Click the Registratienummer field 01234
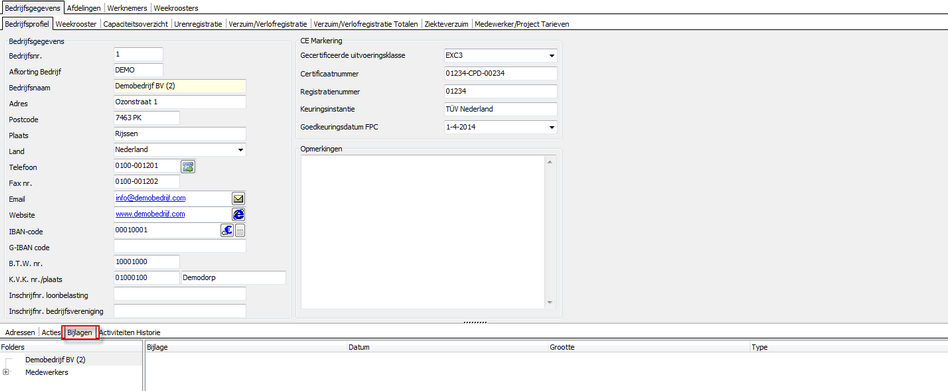Viewport: 948px width, 391px height. click(500, 92)
